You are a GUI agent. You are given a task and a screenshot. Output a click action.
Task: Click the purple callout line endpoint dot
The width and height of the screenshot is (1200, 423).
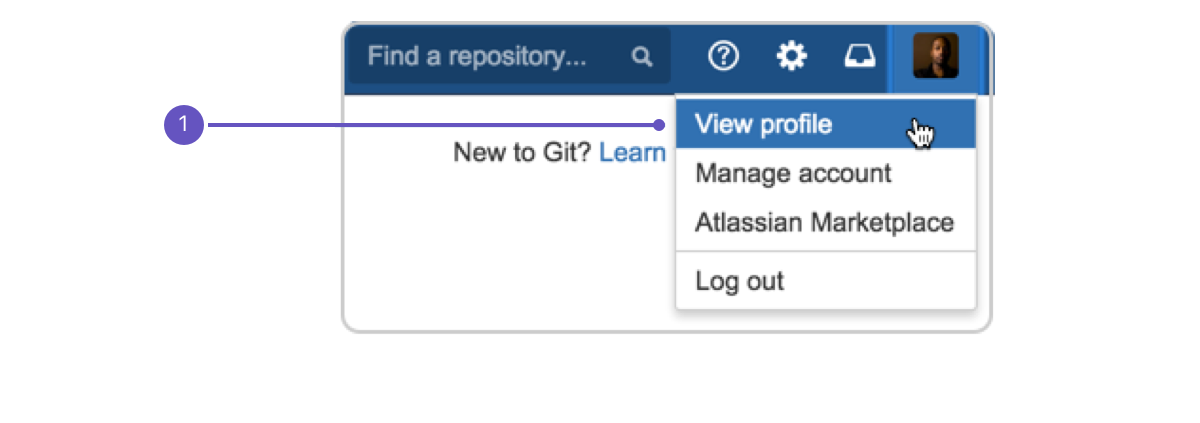(x=659, y=125)
